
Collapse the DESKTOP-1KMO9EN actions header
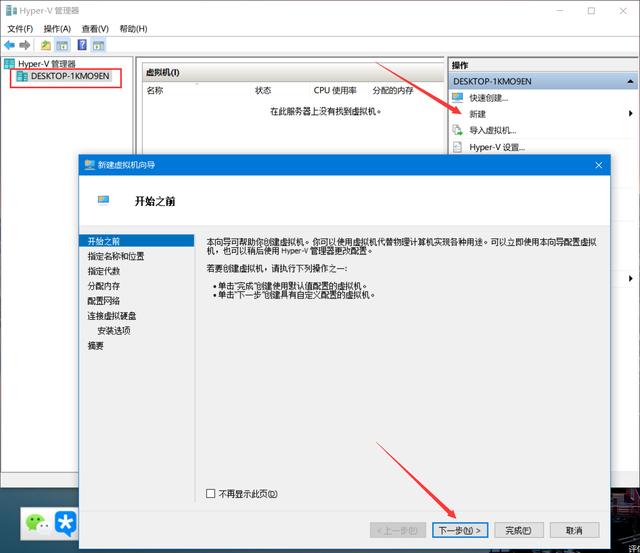pyautogui.click(x=630, y=81)
